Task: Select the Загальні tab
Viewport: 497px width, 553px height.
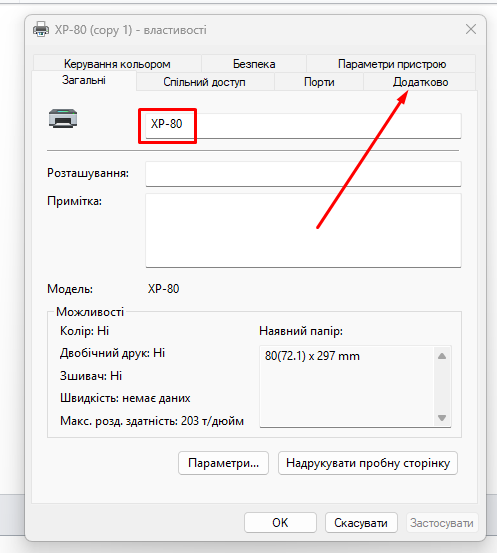Action: (x=84, y=80)
